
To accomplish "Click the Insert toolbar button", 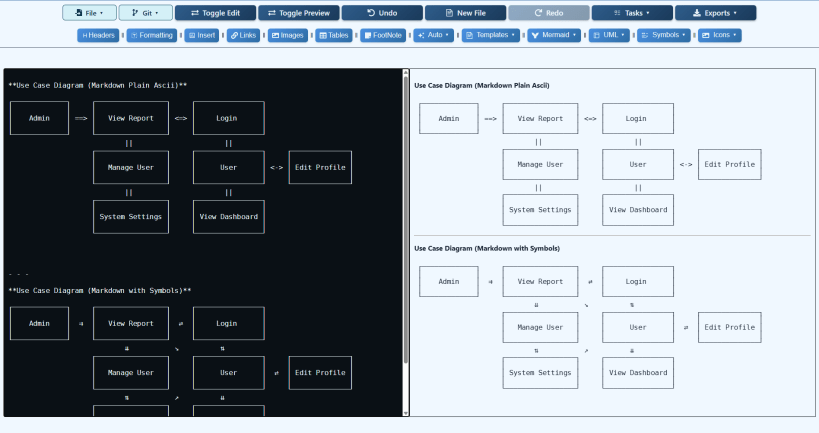I will (202, 35).
